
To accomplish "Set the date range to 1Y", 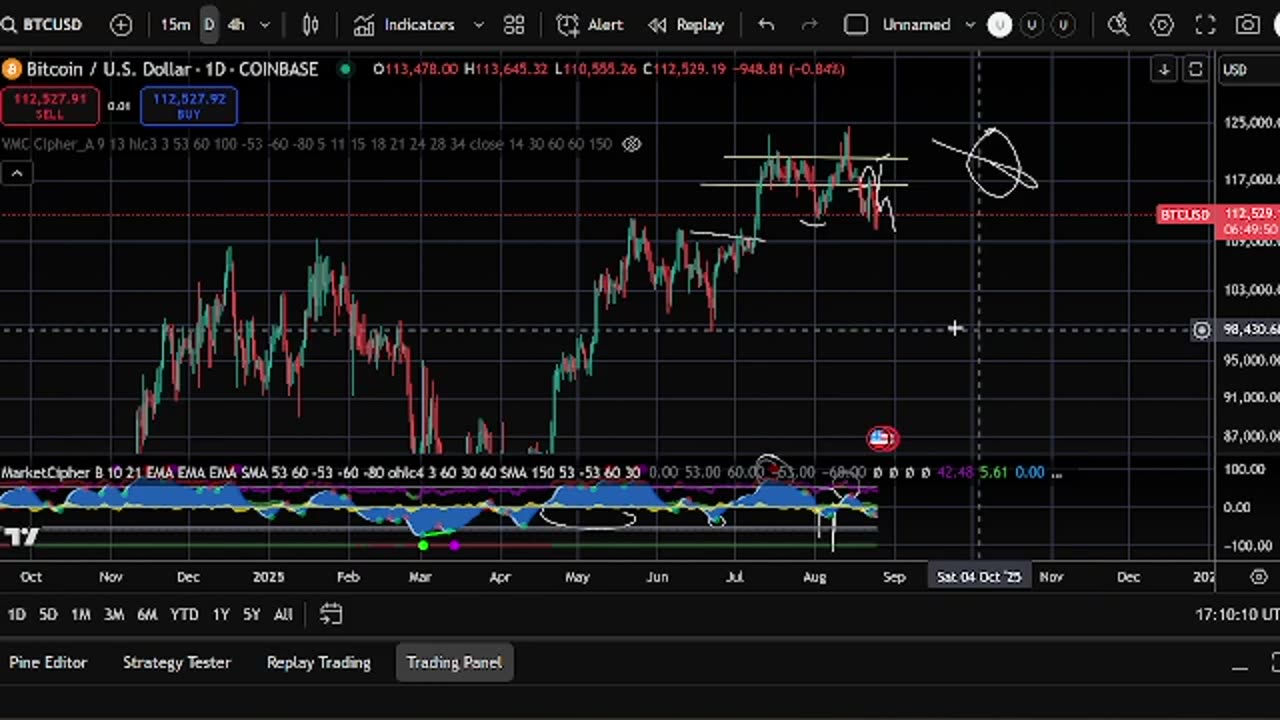I will click(221, 615).
